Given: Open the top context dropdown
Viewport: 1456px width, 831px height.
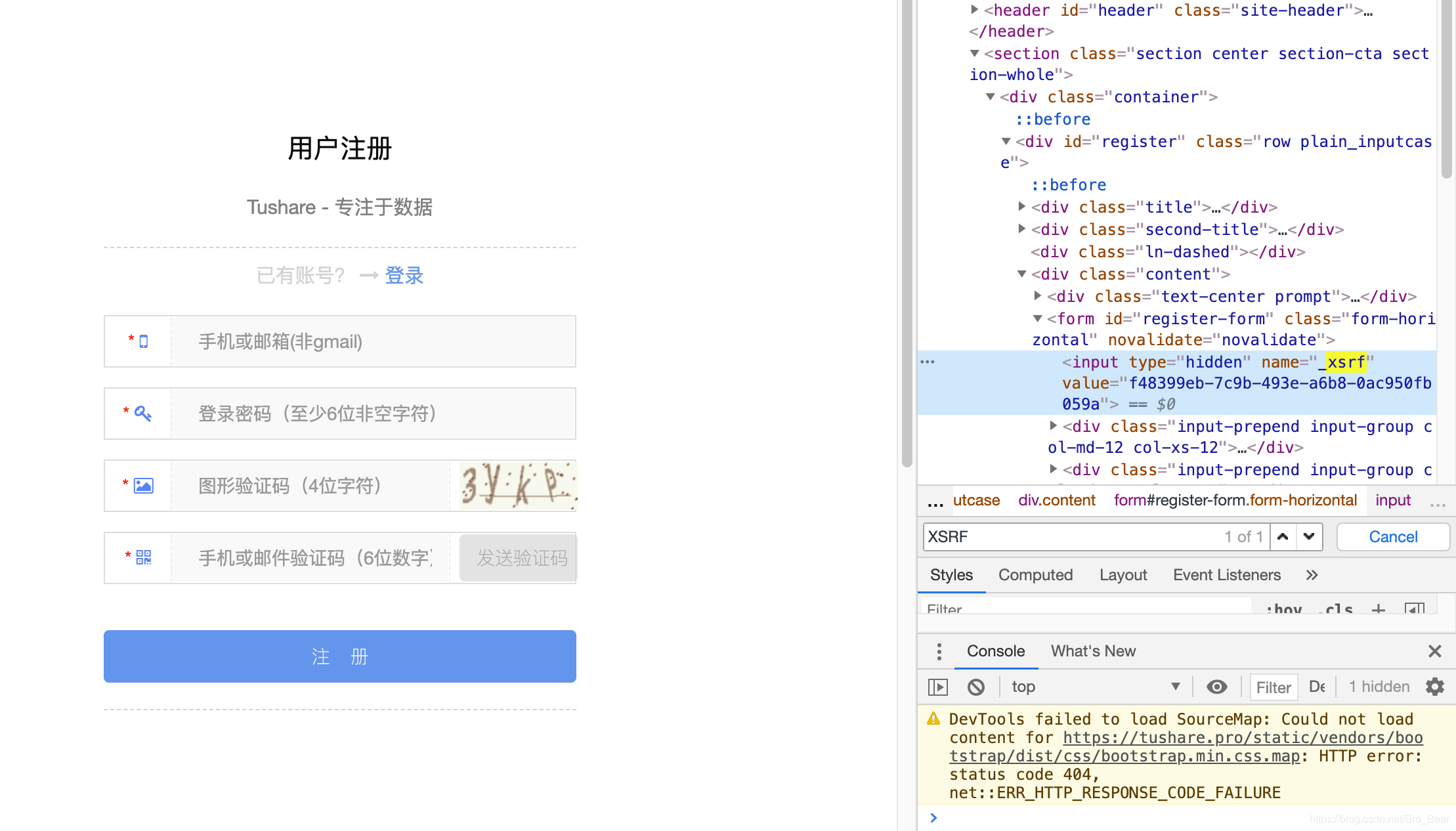Looking at the screenshot, I should (x=1095, y=687).
